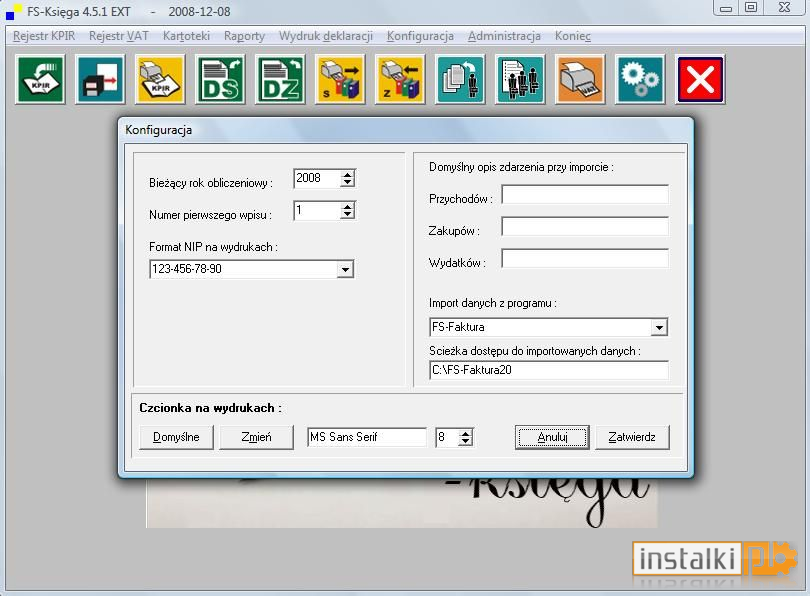This screenshot has width=810, height=596.
Task: Click the Domyślne font button
Action: [176, 437]
